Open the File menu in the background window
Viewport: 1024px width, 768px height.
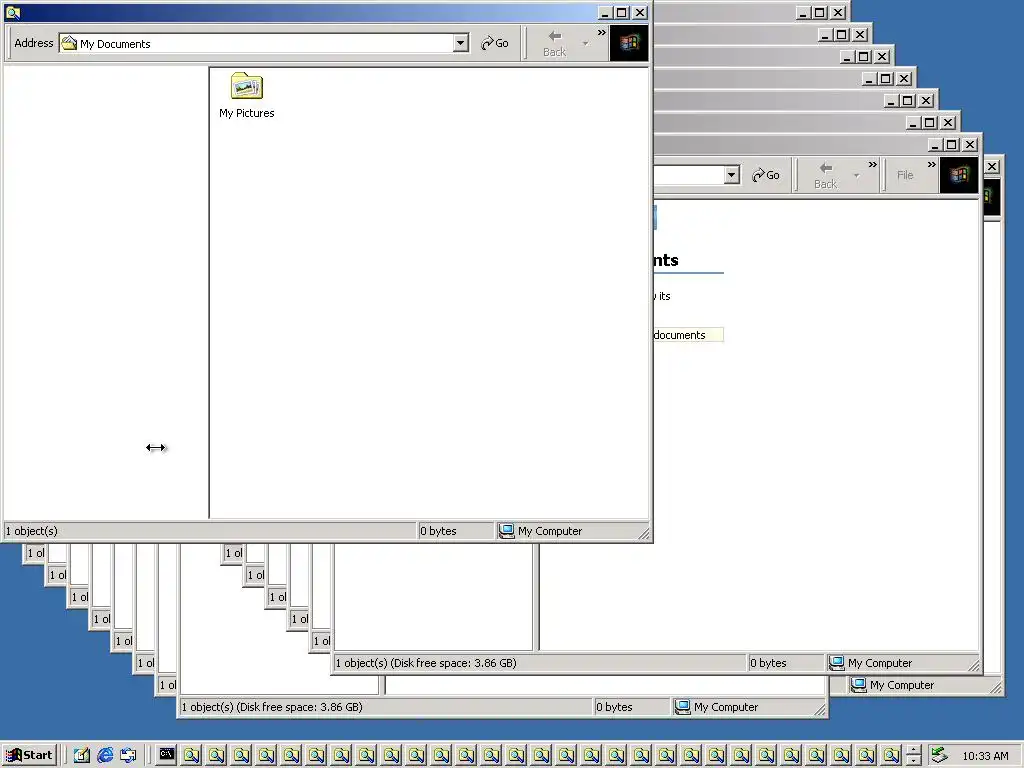(904, 175)
